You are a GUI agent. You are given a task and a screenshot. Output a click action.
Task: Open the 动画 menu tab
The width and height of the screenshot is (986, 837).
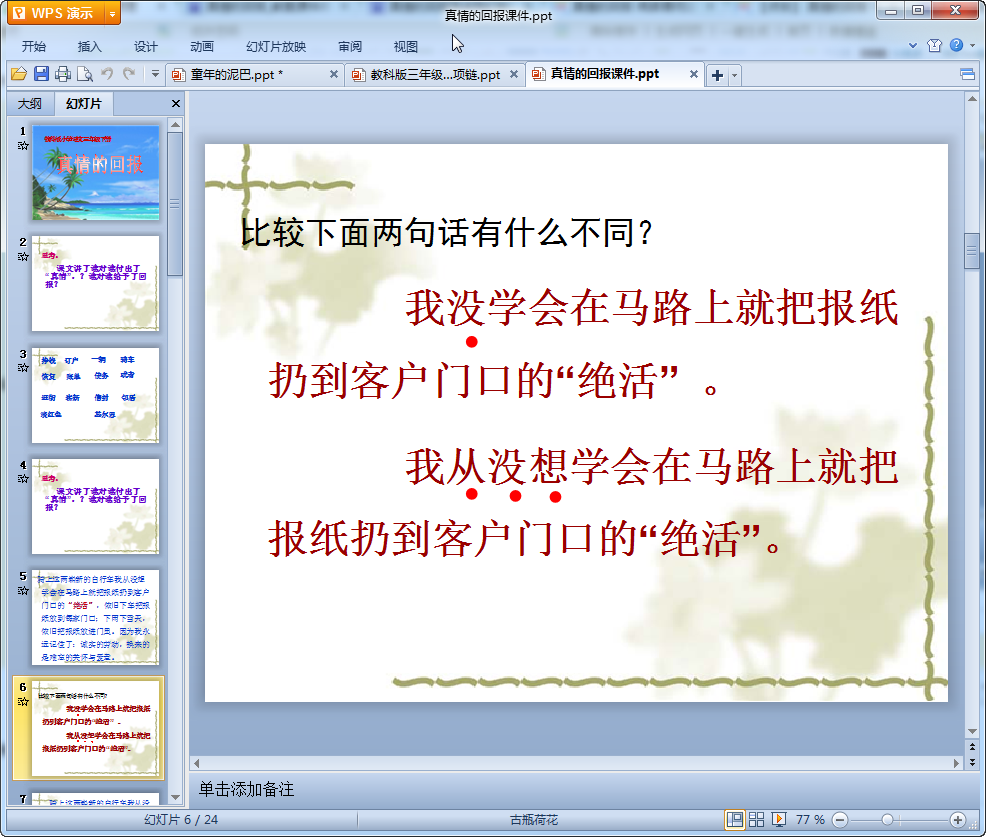point(202,47)
